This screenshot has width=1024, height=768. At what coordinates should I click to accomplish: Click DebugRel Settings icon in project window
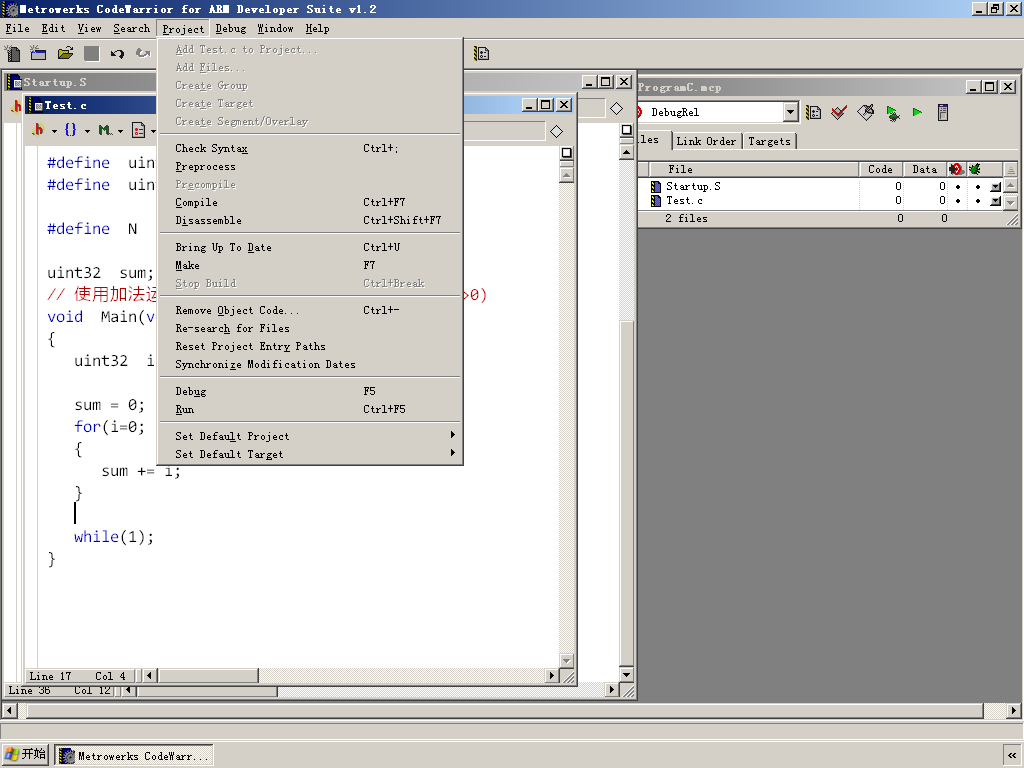click(x=813, y=112)
